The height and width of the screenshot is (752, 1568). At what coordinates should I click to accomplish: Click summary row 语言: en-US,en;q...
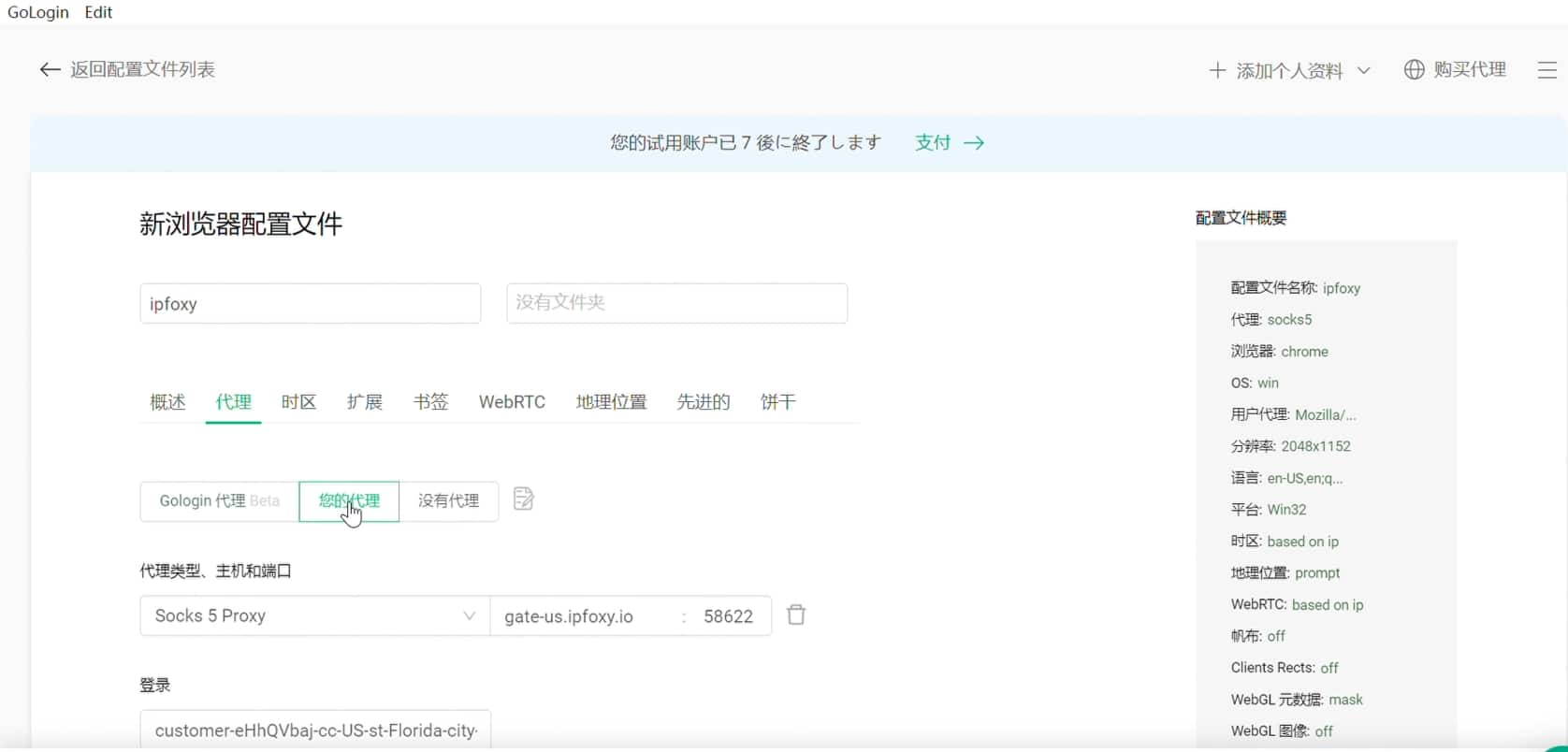(1287, 478)
